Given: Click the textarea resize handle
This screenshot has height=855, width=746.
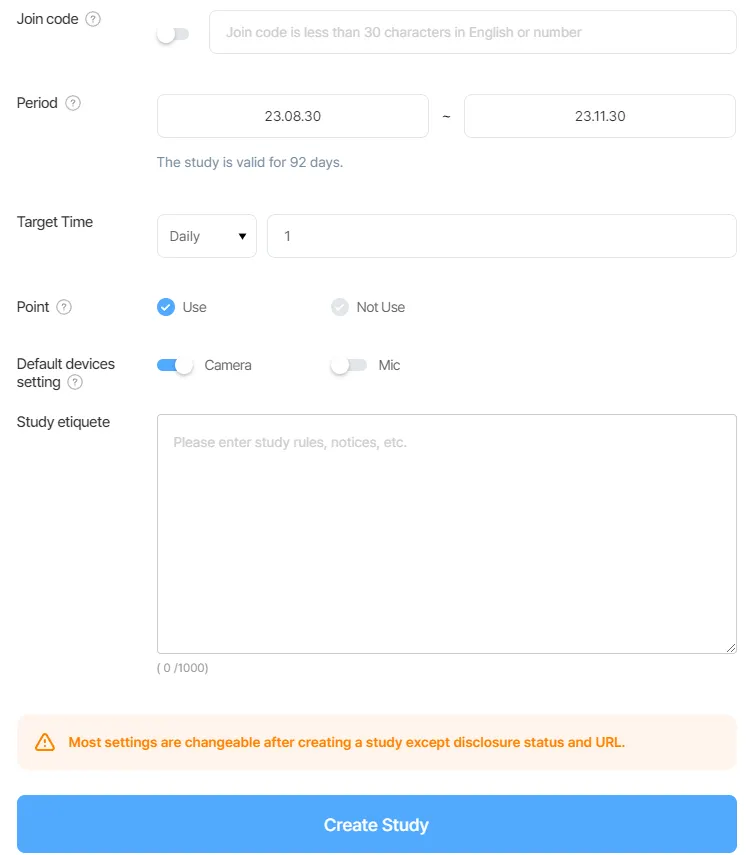Looking at the screenshot, I should pyautogui.click(x=731, y=648).
